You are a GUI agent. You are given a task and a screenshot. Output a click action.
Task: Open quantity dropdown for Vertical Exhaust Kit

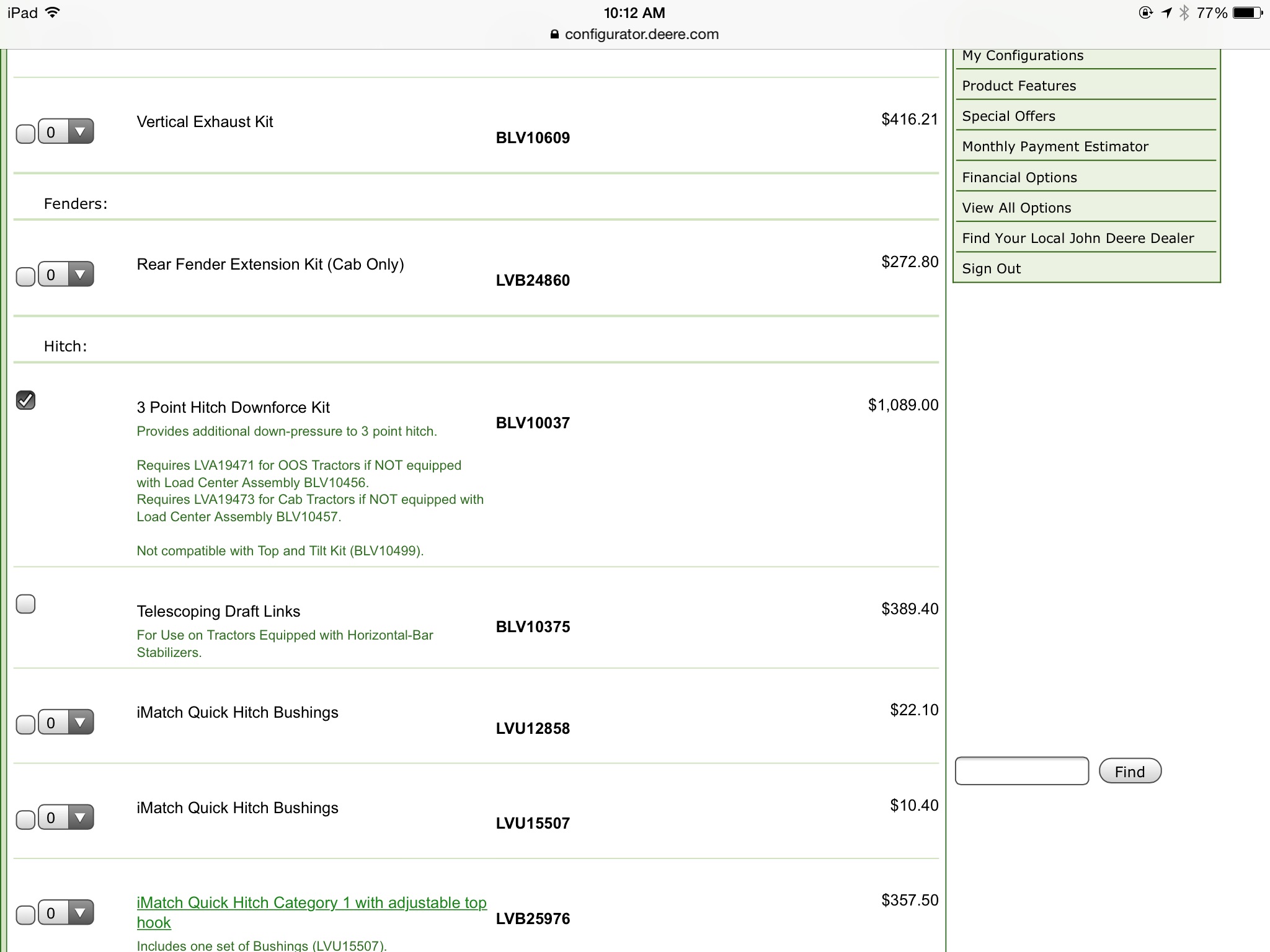click(66, 131)
